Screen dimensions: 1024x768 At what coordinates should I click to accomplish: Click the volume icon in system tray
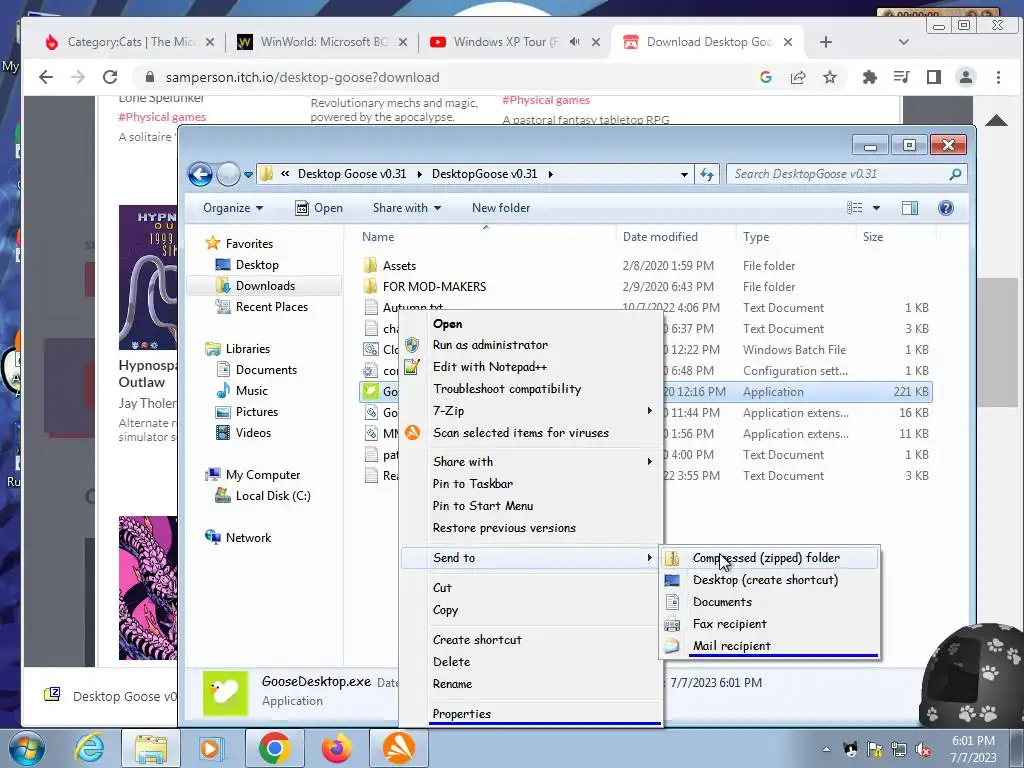tap(923, 750)
